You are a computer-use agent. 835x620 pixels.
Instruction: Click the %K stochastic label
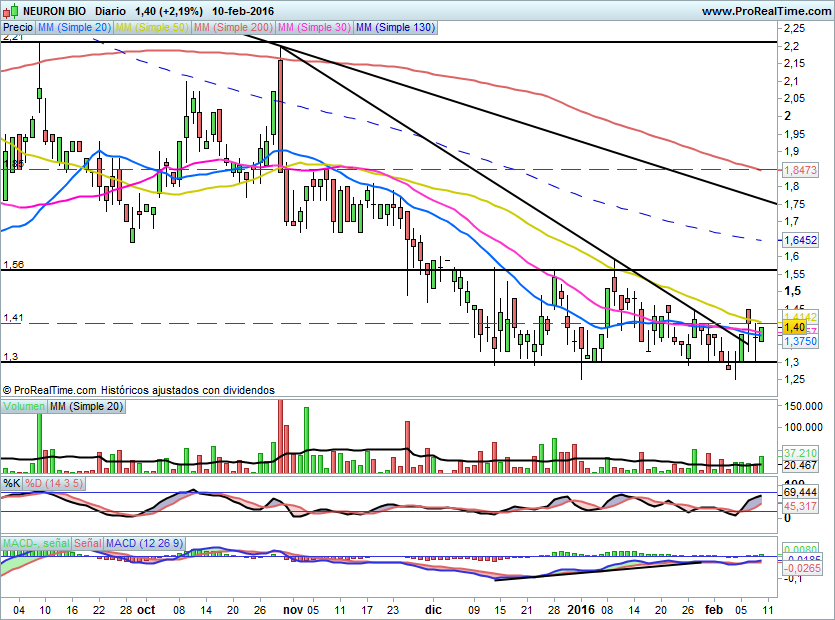point(12,483)
